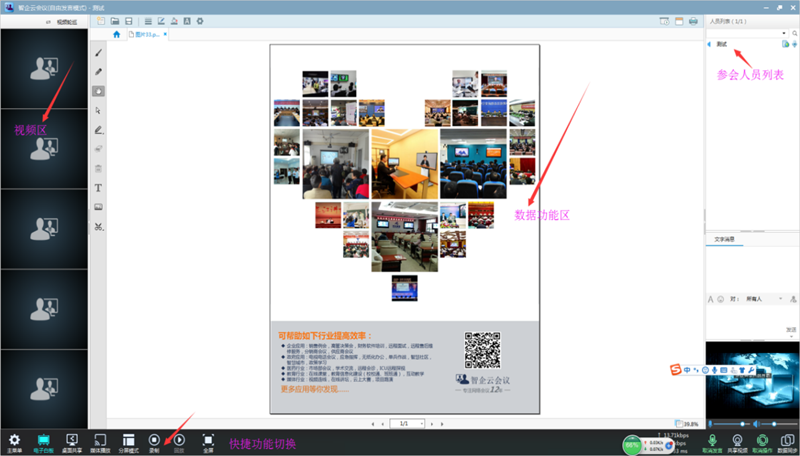Click 数据同步 data sync icon
Viewport: 800px width, 456px height.
pyautogui.click(x=787, y=443)
